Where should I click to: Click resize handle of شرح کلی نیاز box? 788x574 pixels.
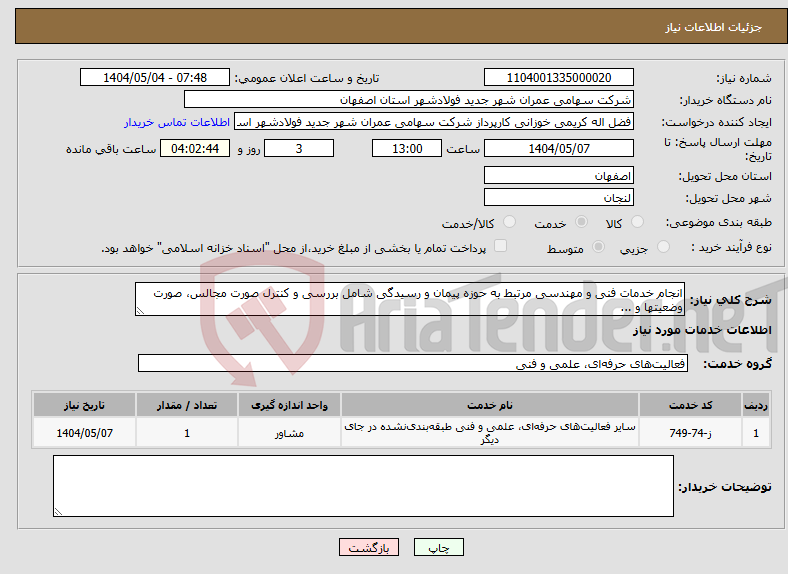141,311
